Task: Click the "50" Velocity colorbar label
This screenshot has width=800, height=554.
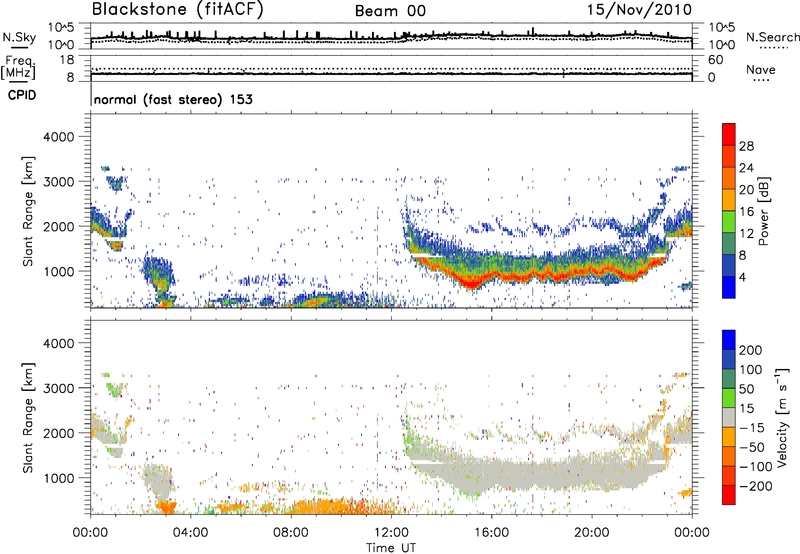Action: click(x=746, y=389)
